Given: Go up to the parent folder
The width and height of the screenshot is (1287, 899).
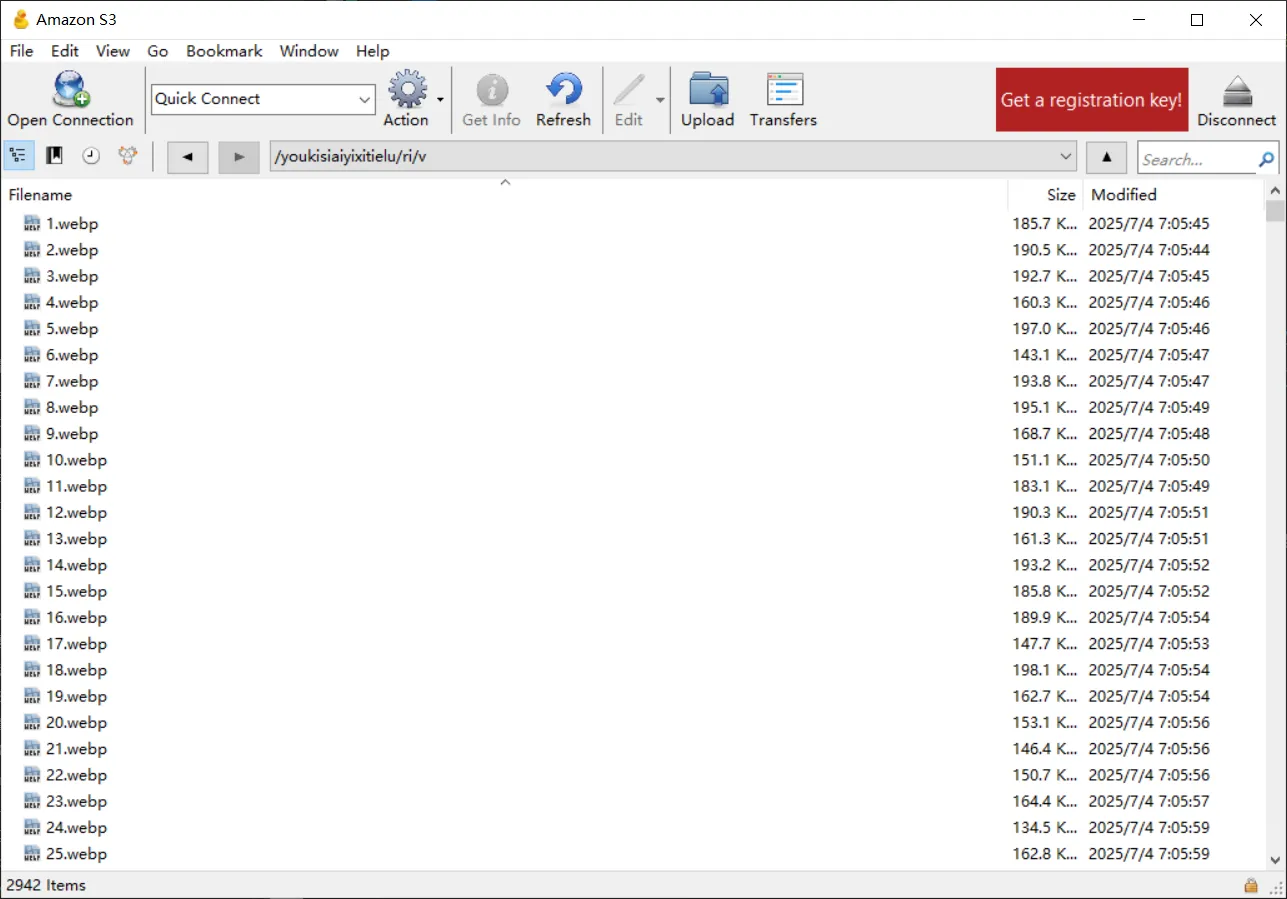Looking at the screenshot, I should [x=1105, y=157].
